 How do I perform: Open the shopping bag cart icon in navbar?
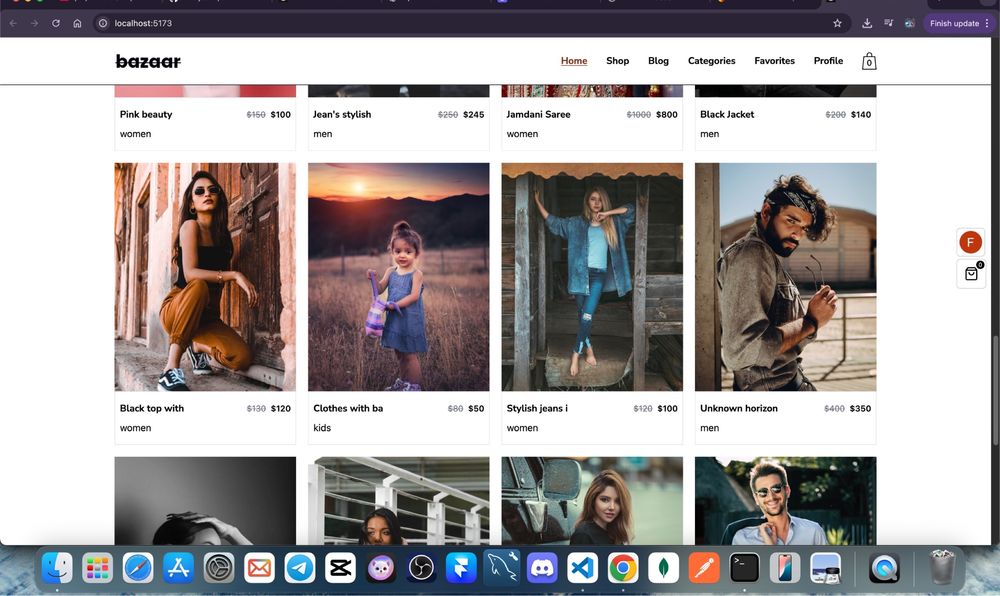[869, 61]
